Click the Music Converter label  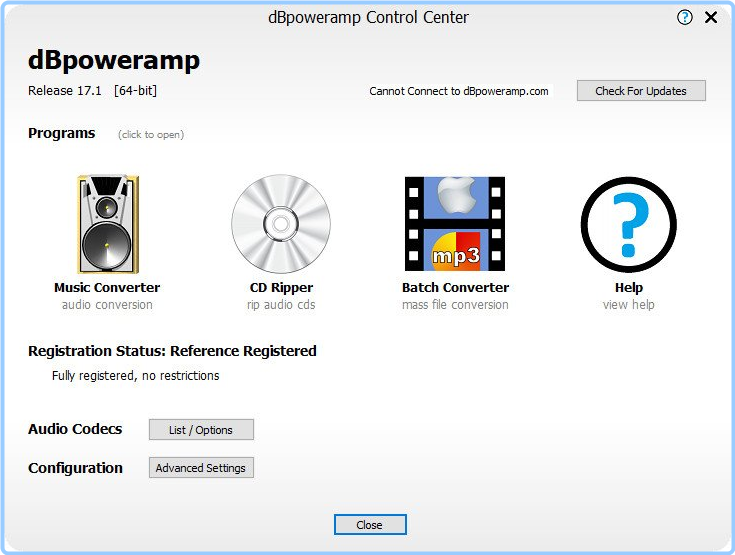(107, 287)
